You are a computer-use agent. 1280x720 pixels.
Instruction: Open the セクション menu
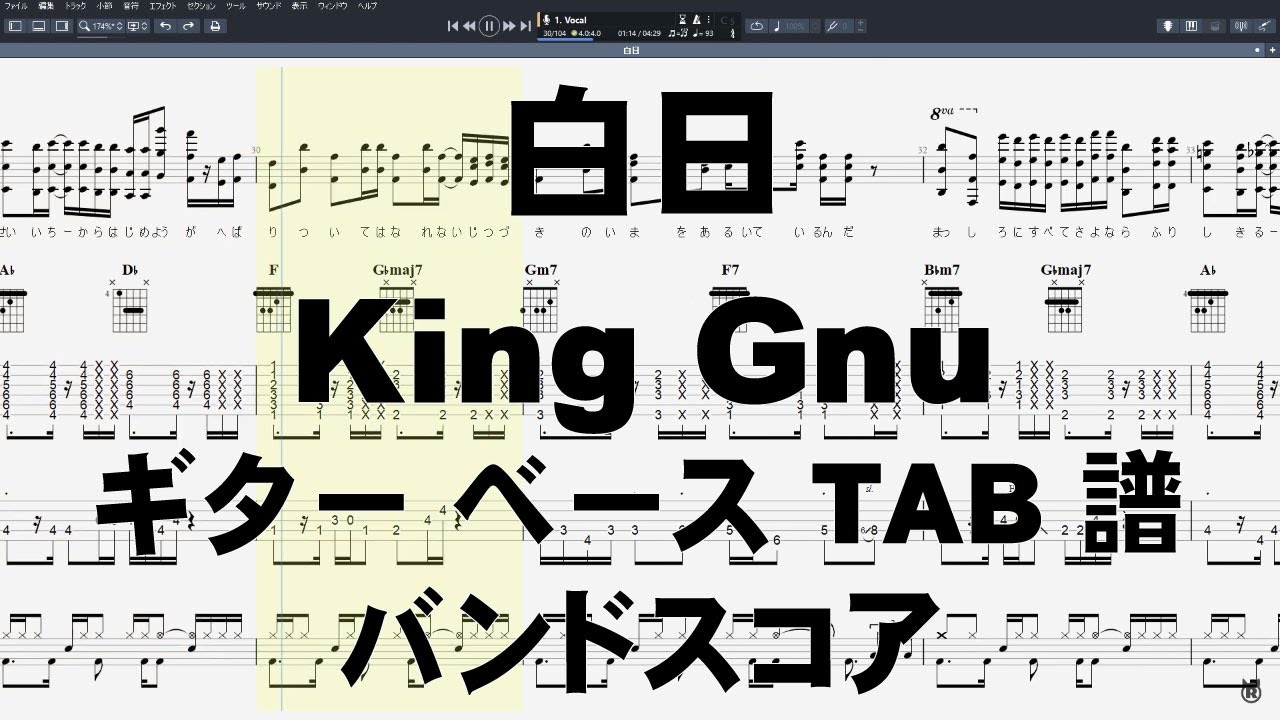(x=202, y=6)
